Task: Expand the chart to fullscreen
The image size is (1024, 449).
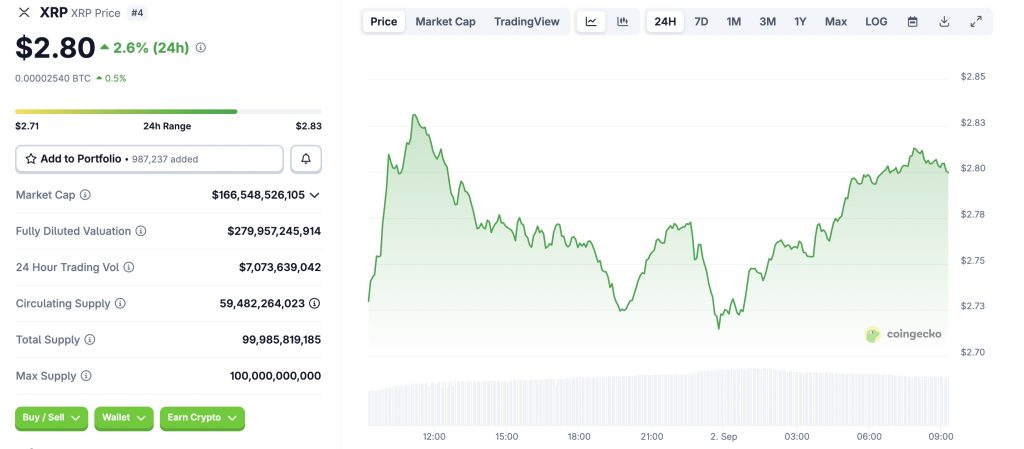Action: 976,21
